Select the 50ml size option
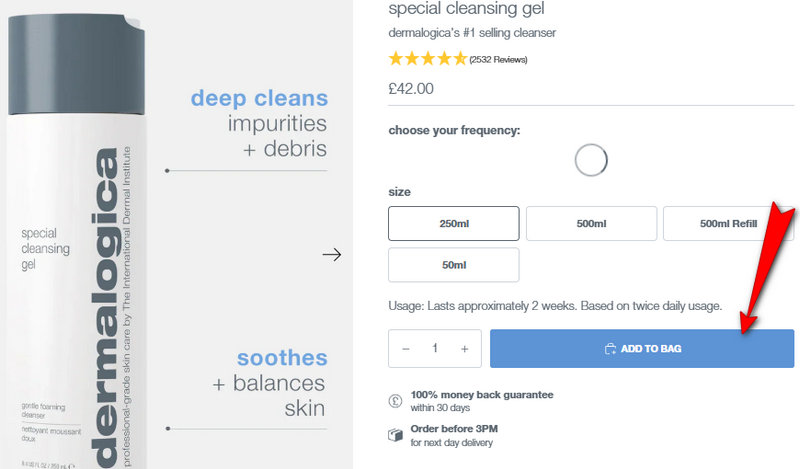This screenshot has height=469, width=800. [x=454, y=265]
